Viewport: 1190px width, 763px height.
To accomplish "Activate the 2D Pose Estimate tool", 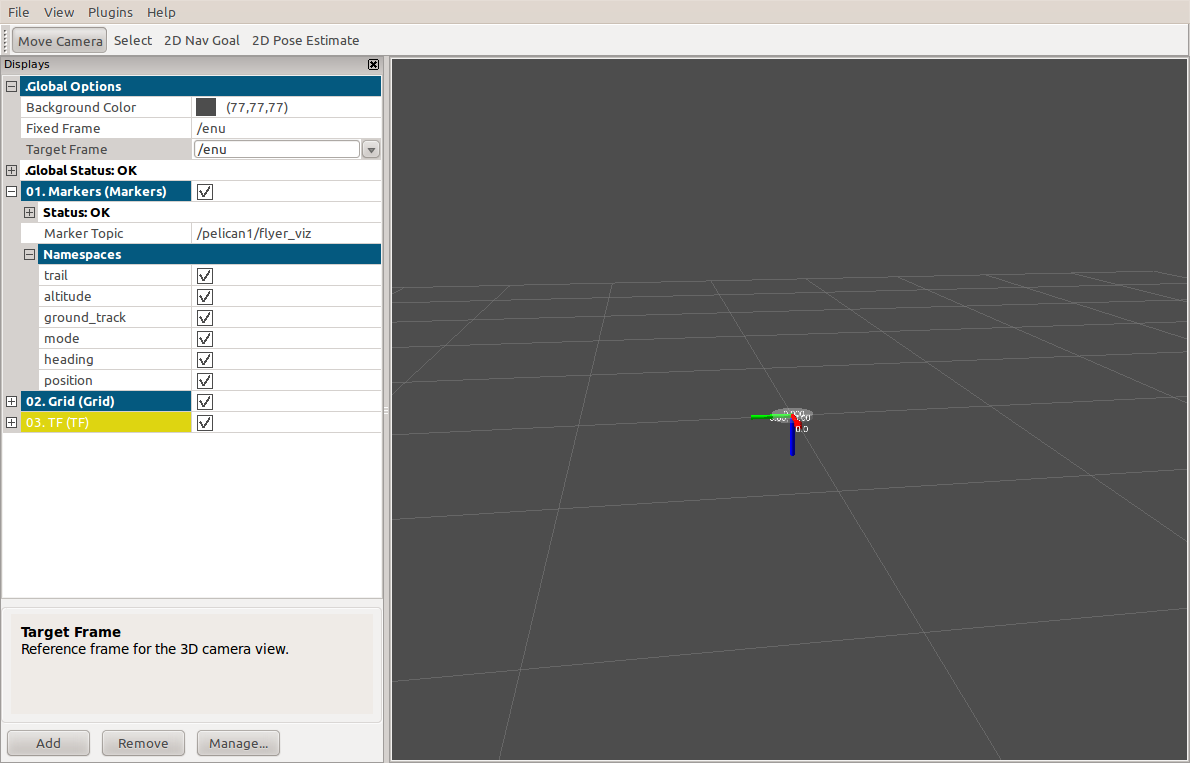I will click(x=305, y=41).
